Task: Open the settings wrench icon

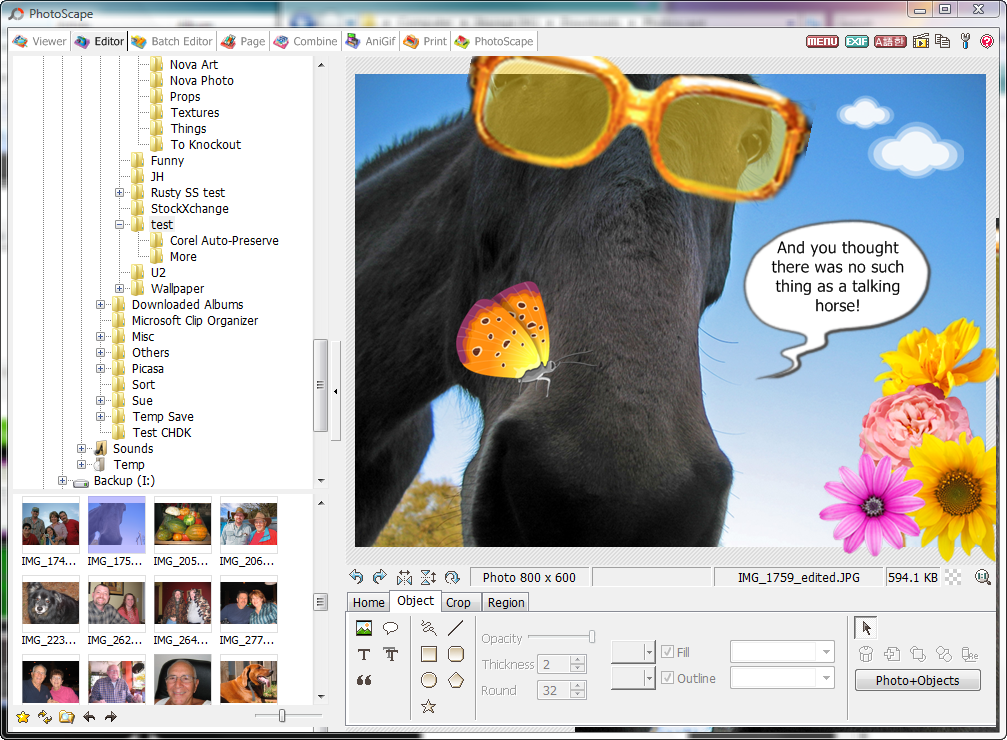Action: [965, 41]
